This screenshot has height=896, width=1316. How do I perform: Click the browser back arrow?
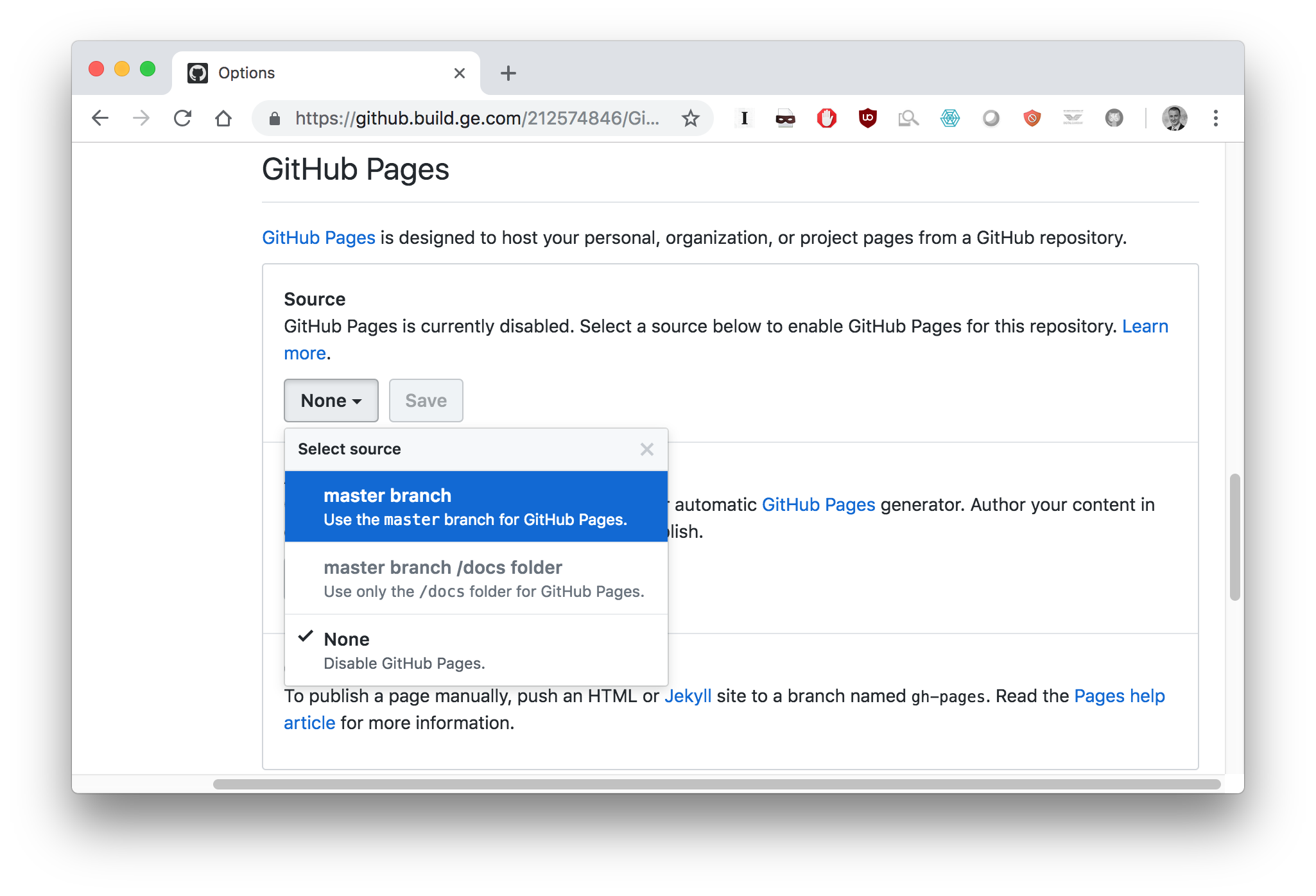pos(100,118)
